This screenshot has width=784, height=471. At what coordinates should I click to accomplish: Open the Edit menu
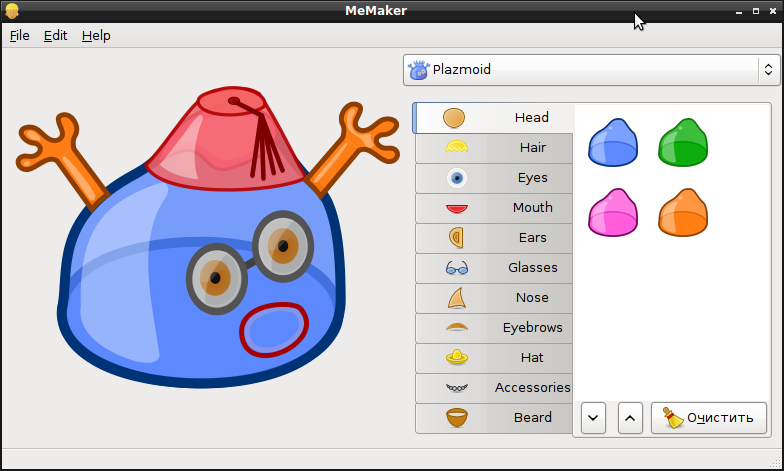click(55, 36)
